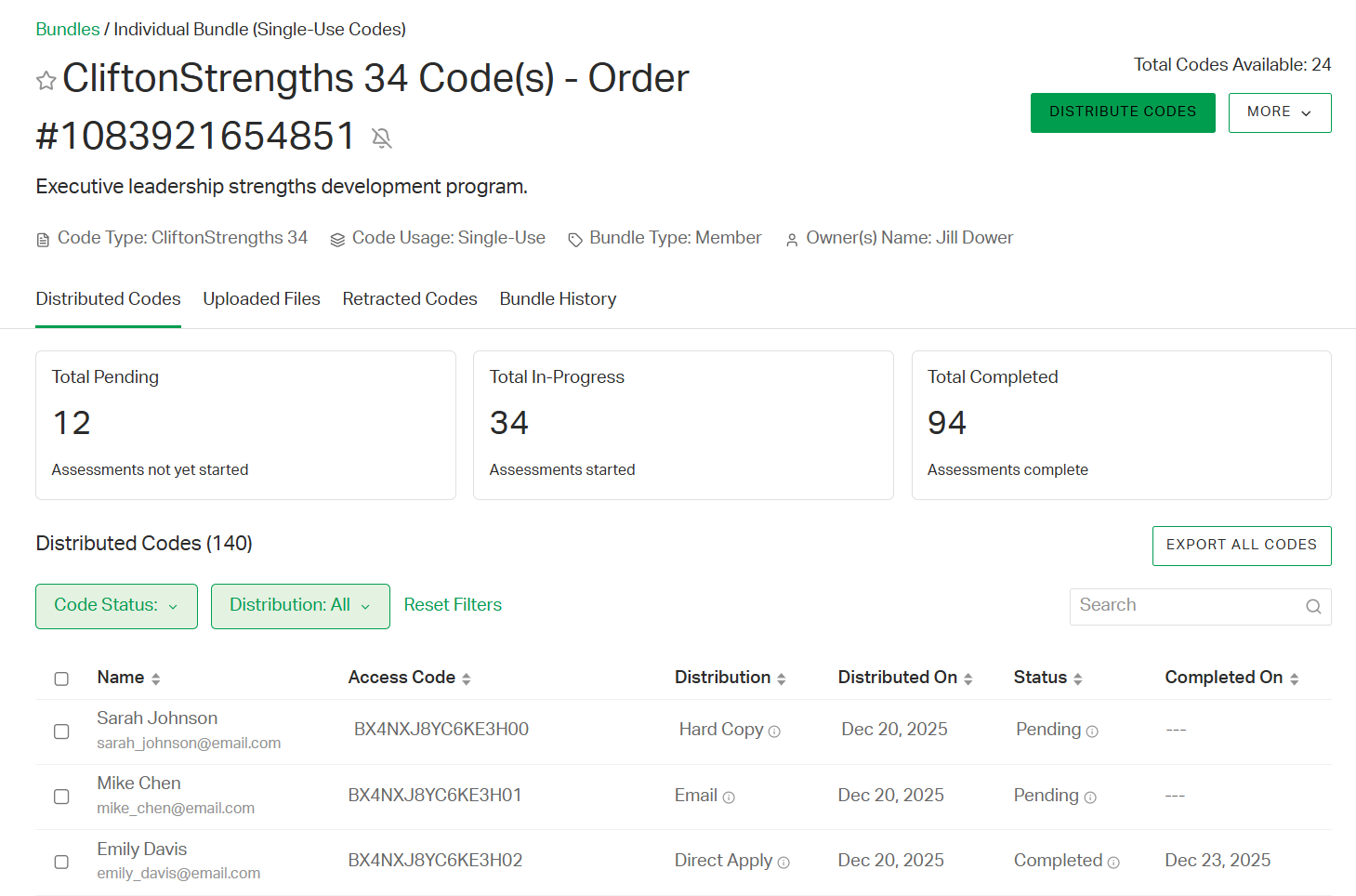Screen dimensions: 1356x896
Task: Open info icon next to Direct Apply
Action: tap(783, 863)
